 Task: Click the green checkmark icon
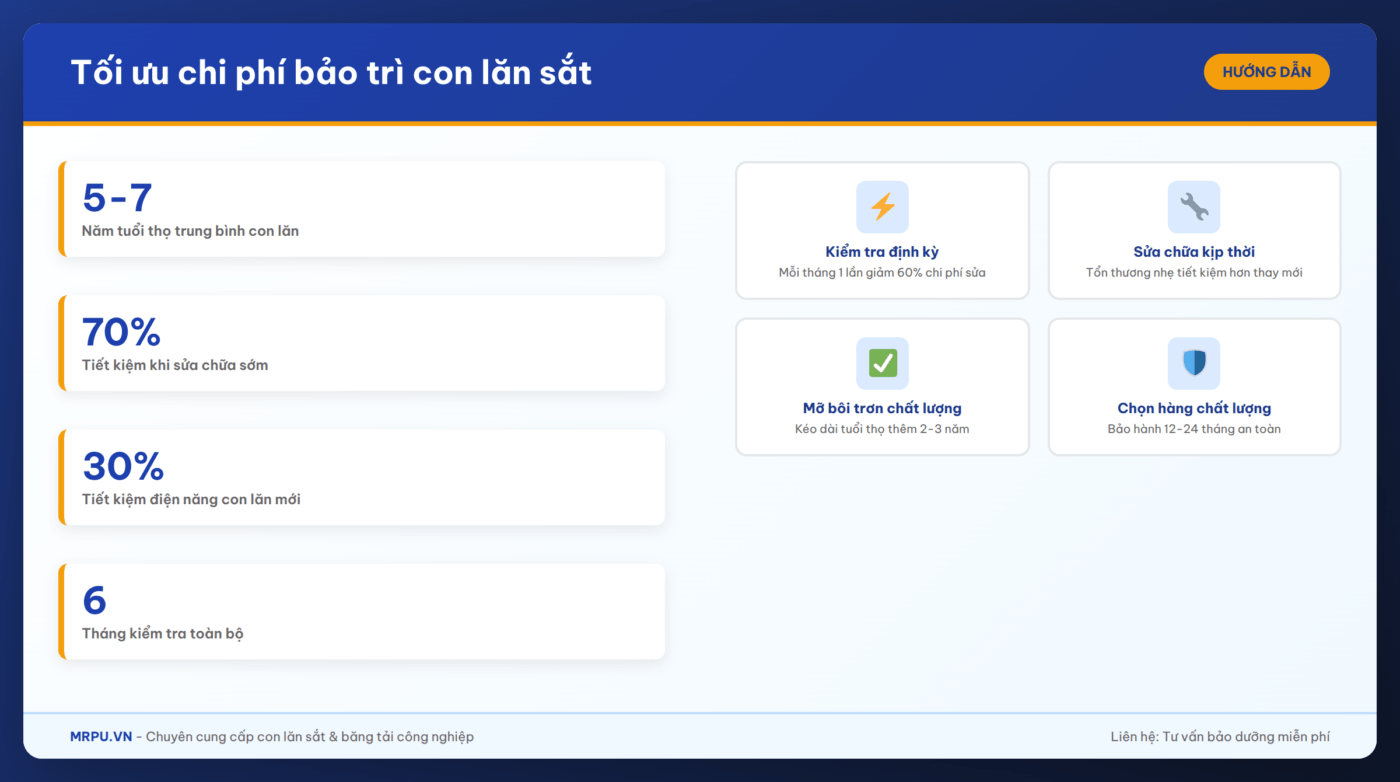882,363
